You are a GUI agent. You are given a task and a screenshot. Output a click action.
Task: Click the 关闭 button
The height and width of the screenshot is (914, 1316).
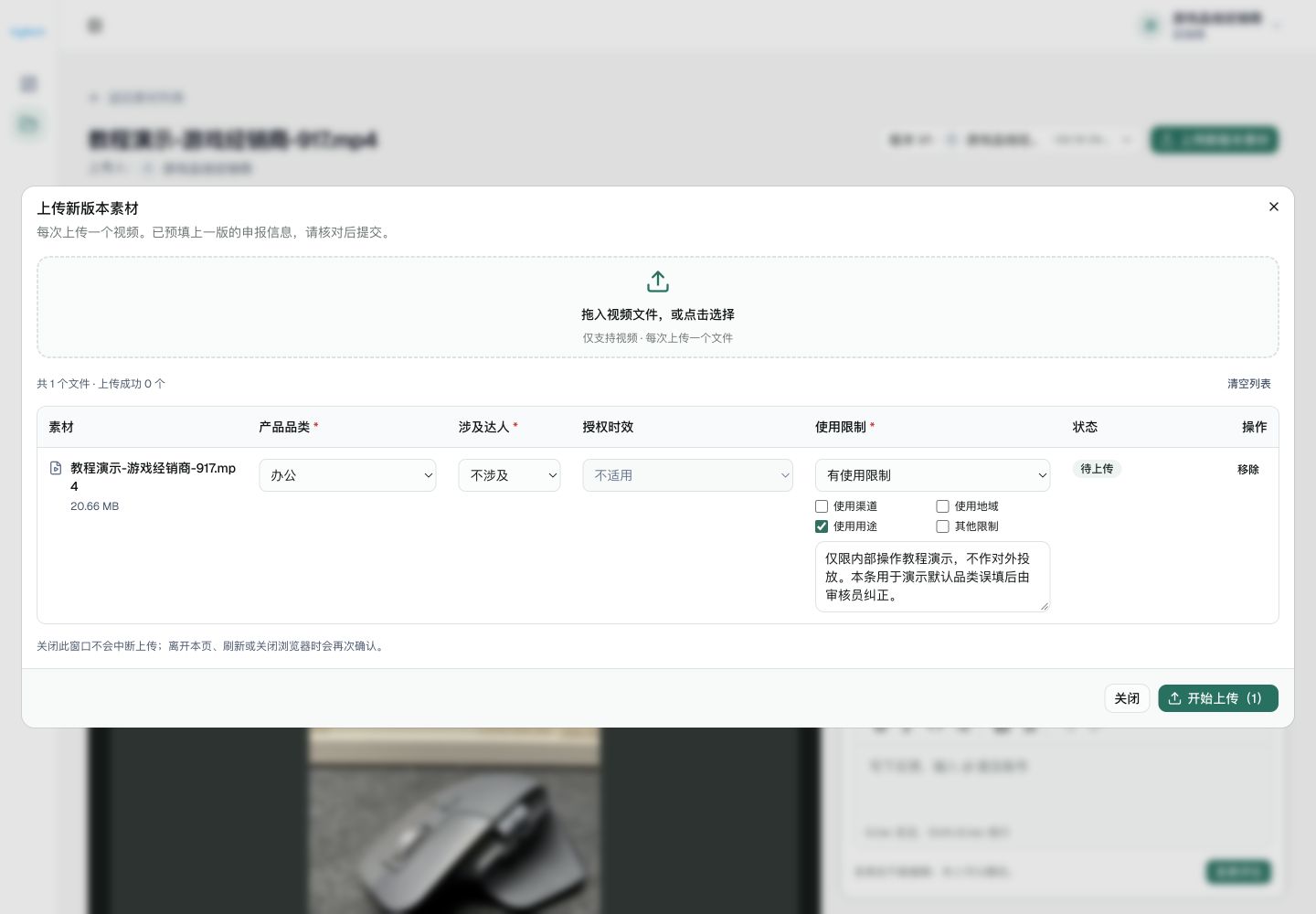click(1127, 698)
